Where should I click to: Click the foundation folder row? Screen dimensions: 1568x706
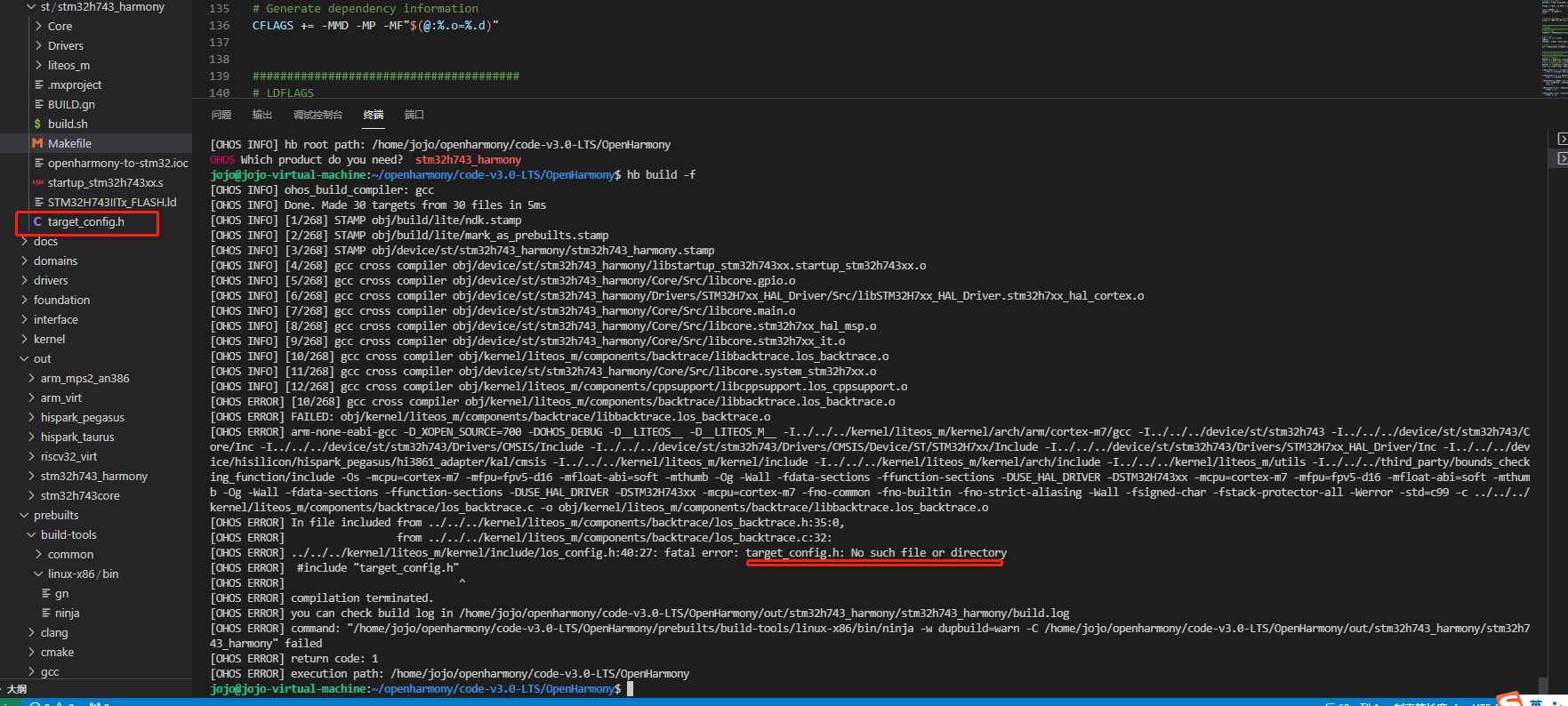tap(96, 300)
